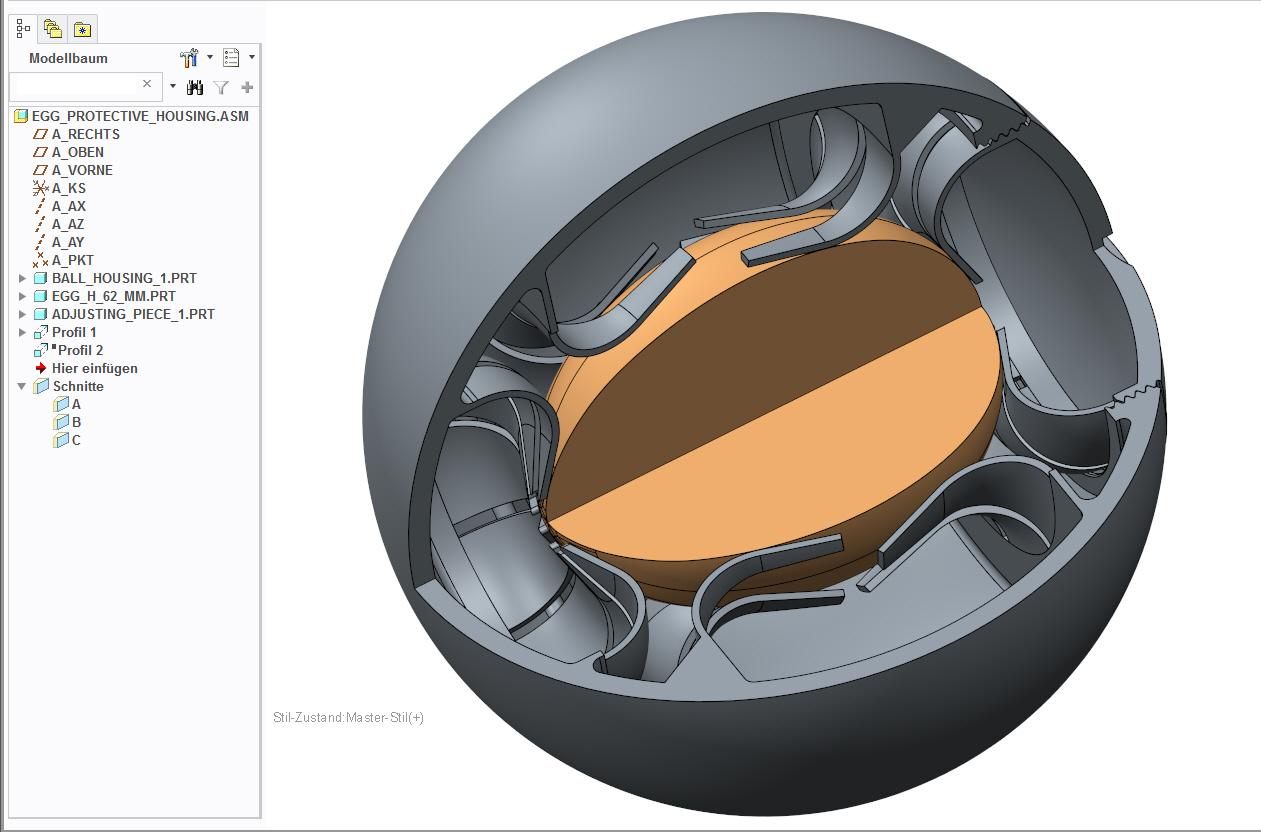Screen dimensions: 1261x832
Task: Select axis A_AY
Action: click(x=68, y=242)
